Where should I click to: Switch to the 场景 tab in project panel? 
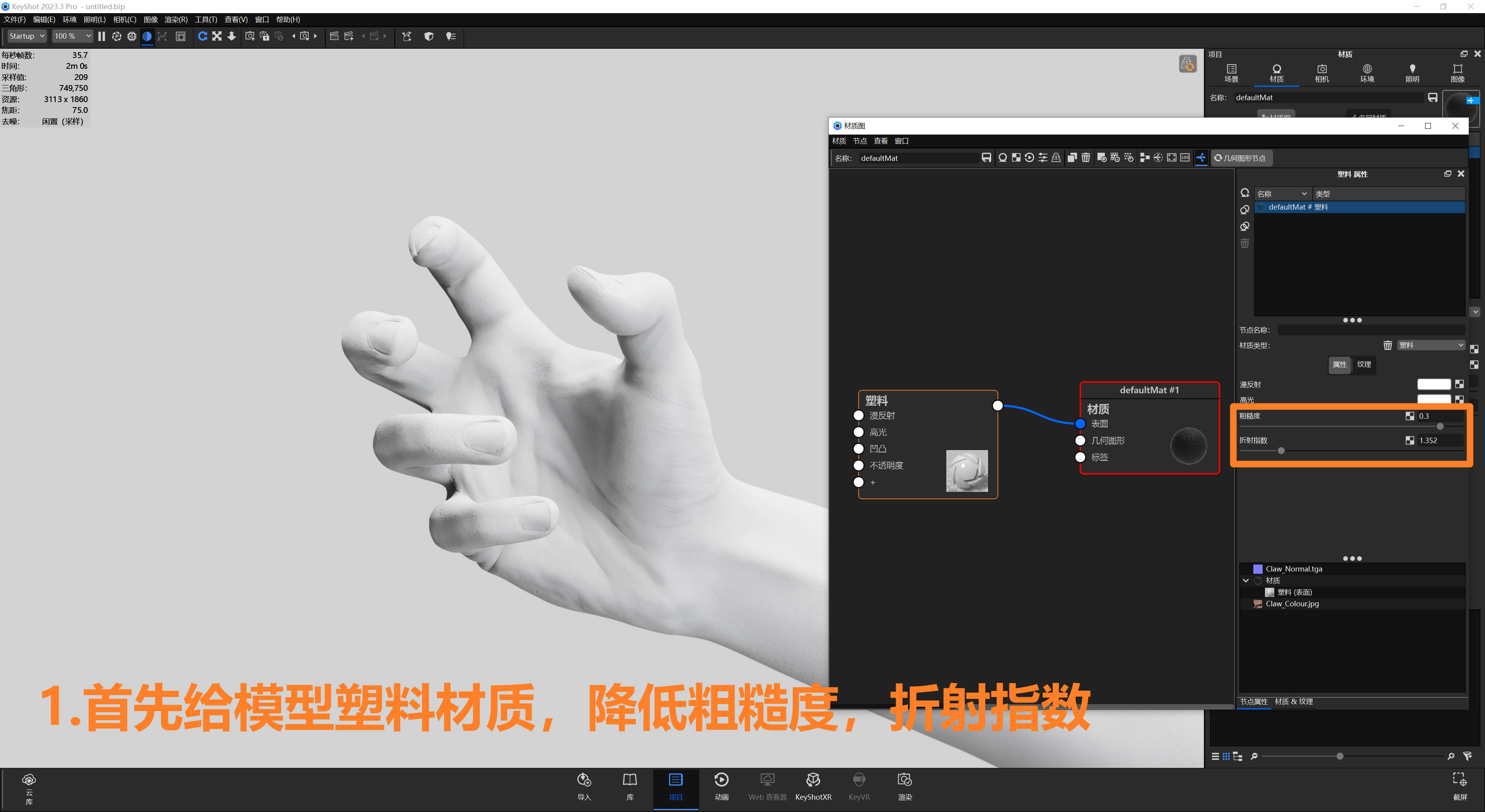click(1231, 73)
